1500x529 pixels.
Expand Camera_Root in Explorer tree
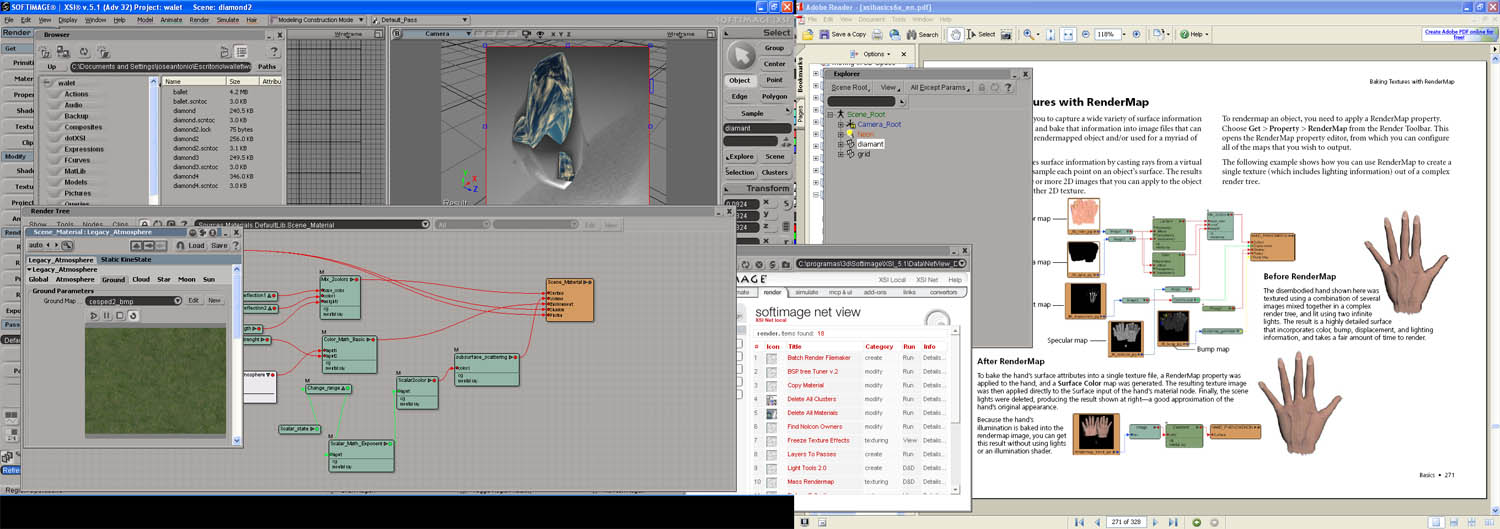(840, 125)
